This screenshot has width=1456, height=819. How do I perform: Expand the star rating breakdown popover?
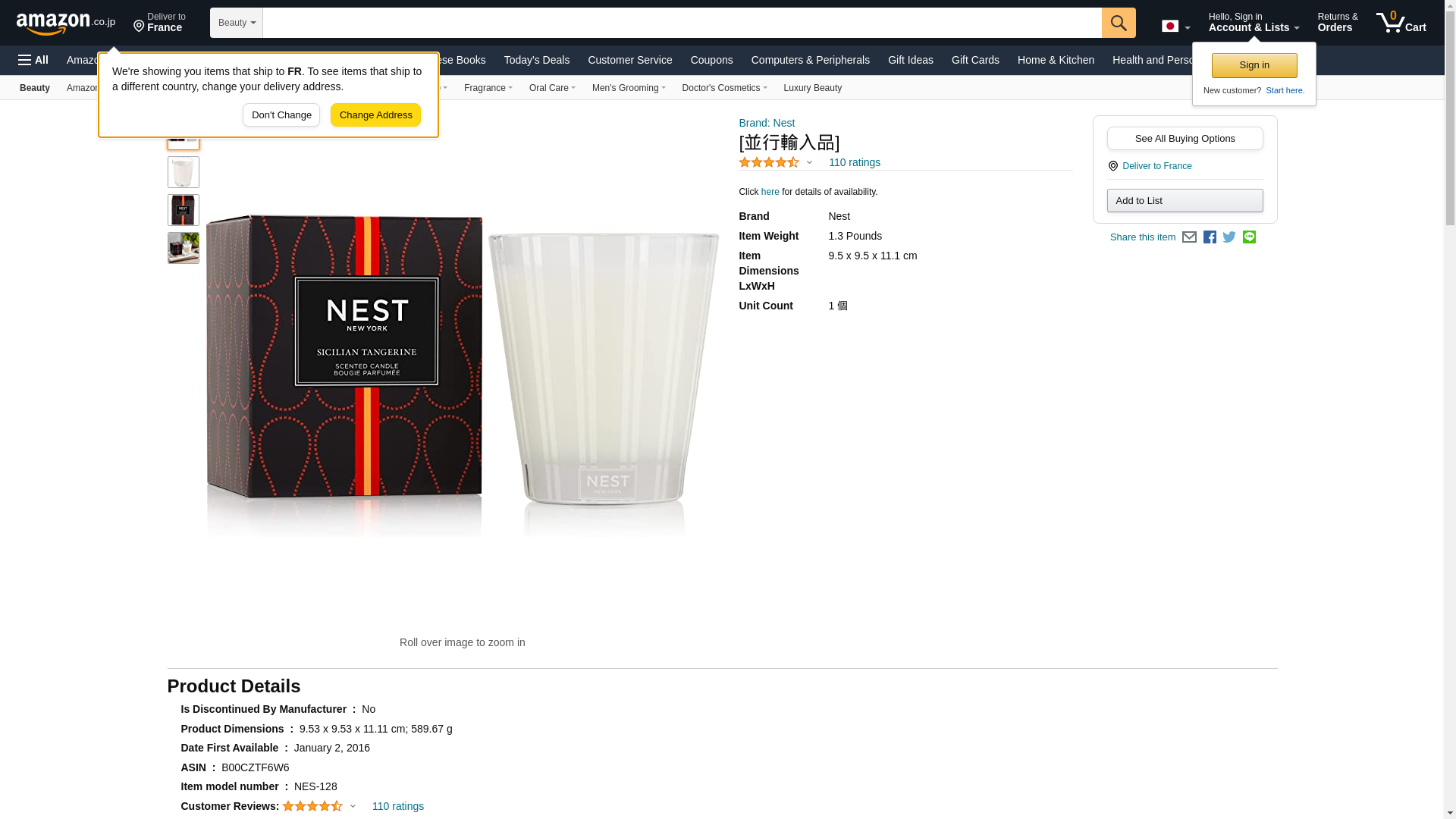pyautogui.click(x=808, y=162)
